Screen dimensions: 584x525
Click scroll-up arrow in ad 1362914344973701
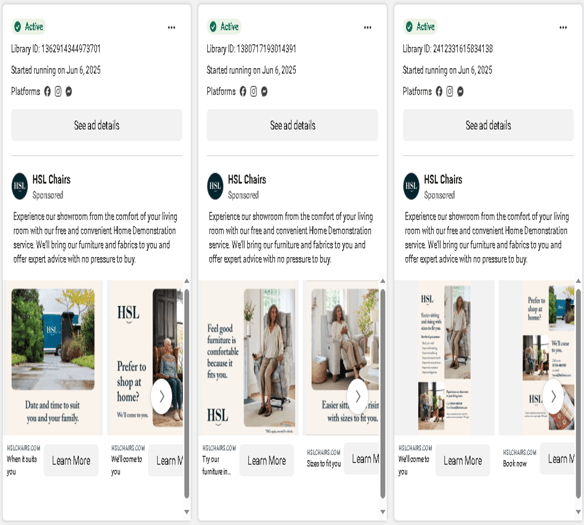[x=187, y=281]
